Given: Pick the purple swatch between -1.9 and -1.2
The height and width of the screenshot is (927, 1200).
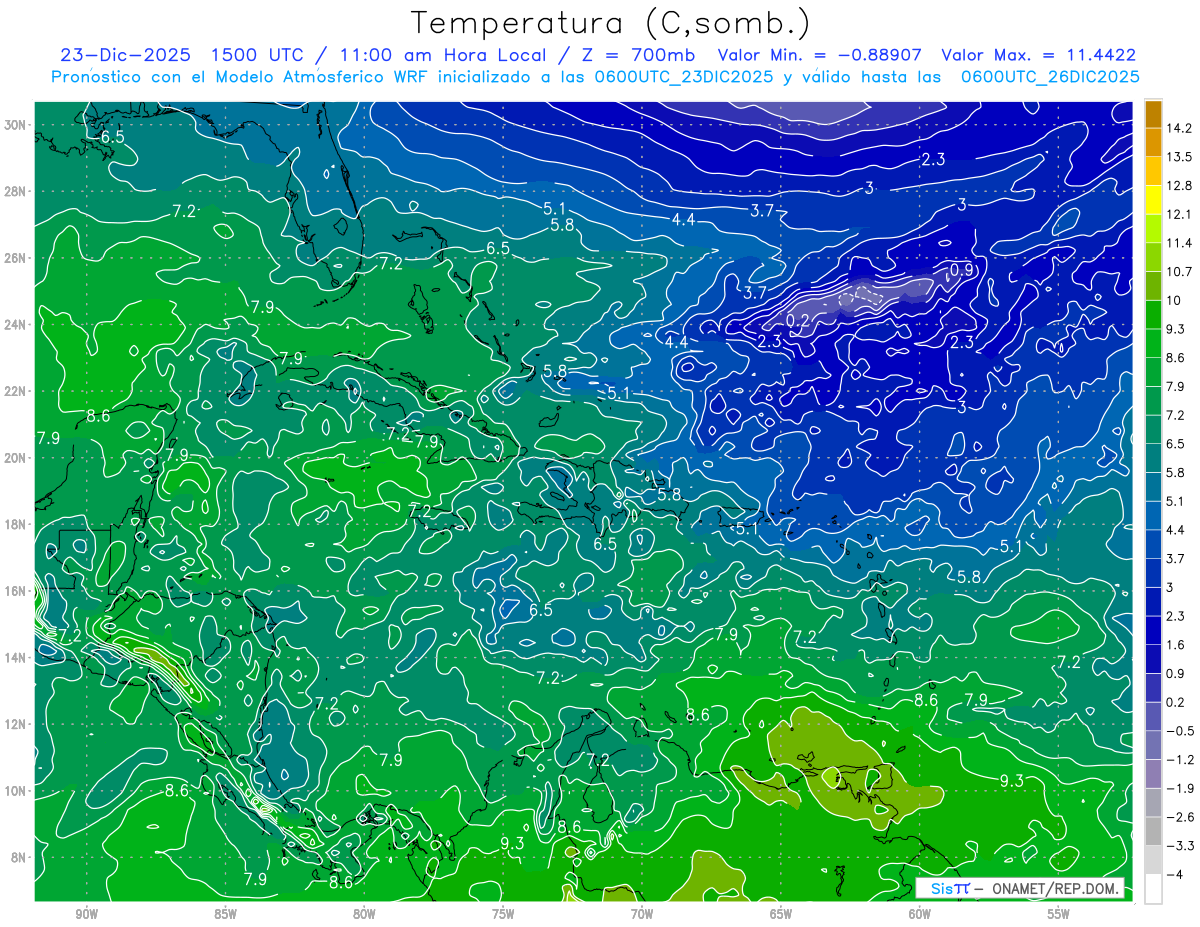Looking at the screenshot, I should click(1153, 774).
